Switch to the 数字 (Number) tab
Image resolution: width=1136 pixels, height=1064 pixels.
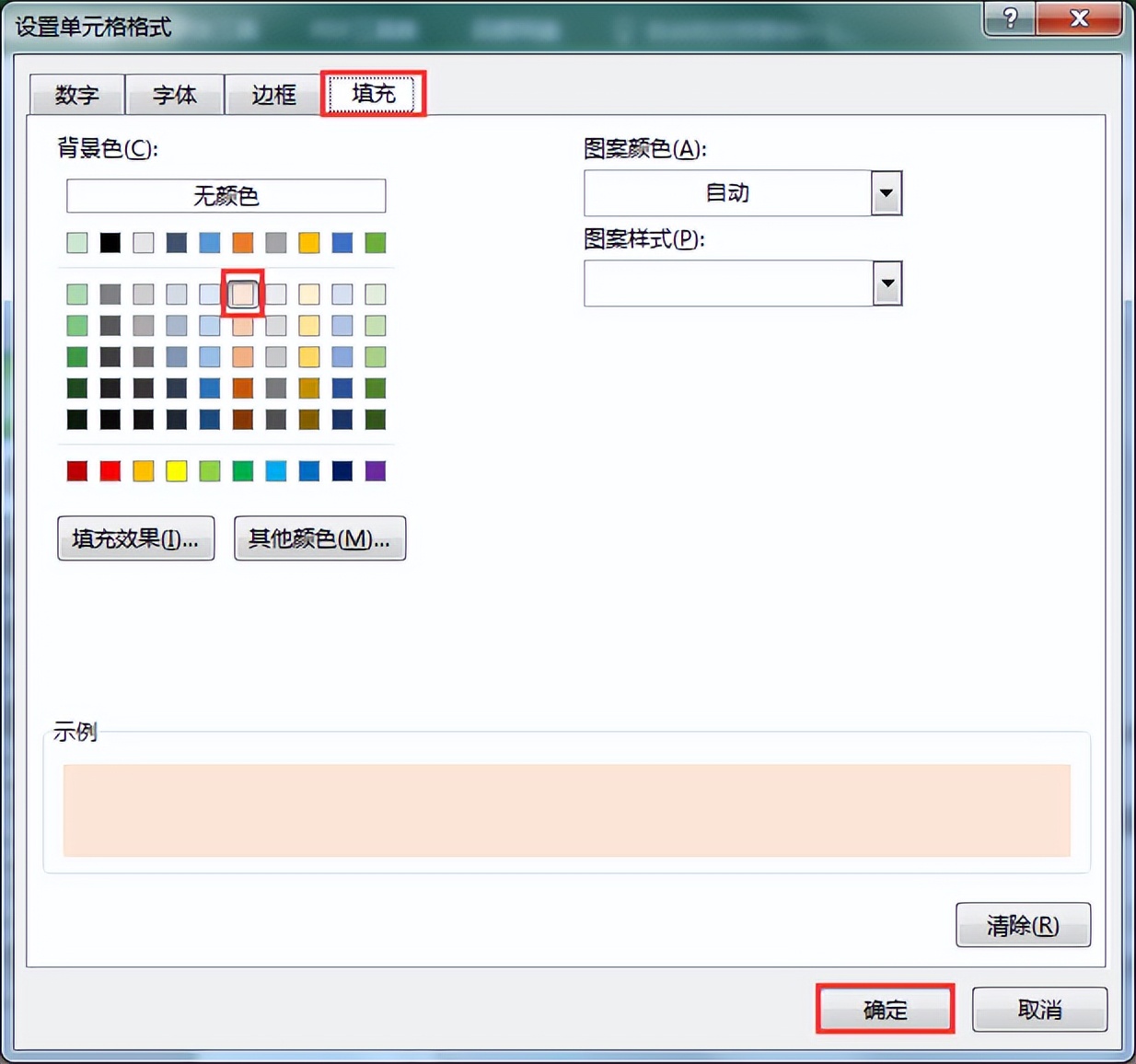75,93
